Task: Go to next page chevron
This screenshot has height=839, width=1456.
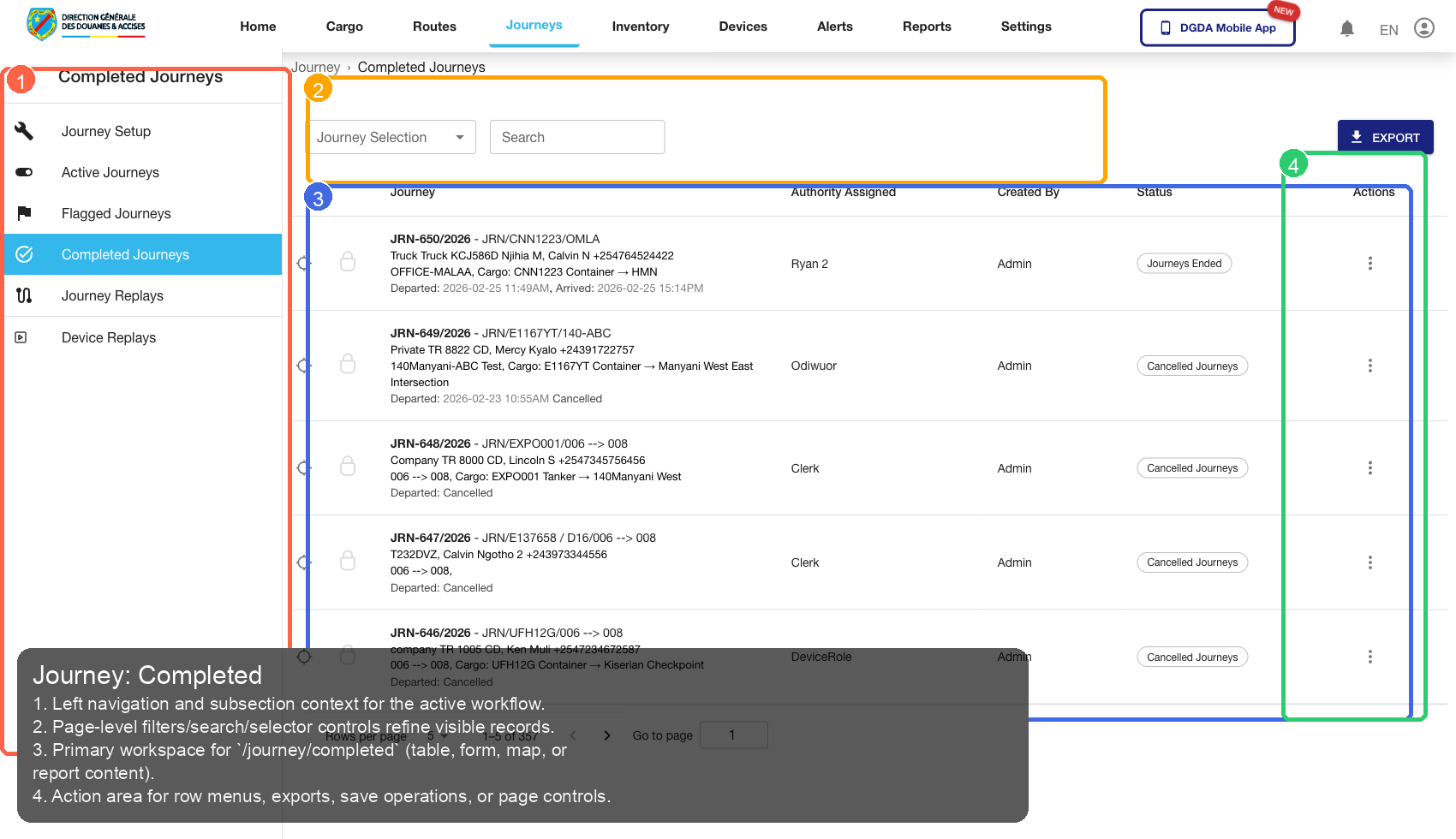Action: pyautogui.click(x=607, y=735)
